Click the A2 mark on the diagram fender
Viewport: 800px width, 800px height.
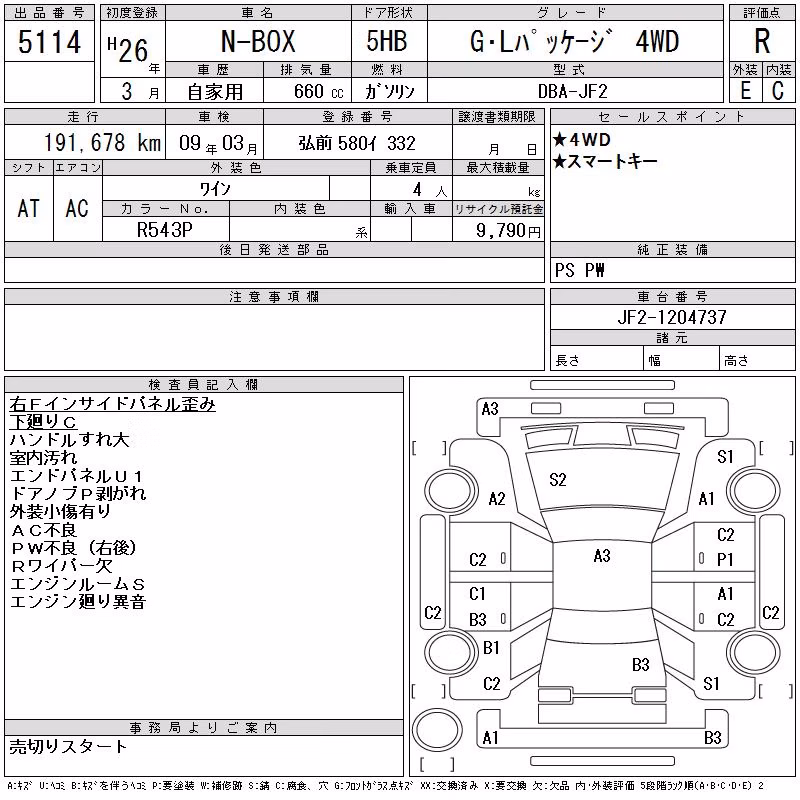[497, 498]
